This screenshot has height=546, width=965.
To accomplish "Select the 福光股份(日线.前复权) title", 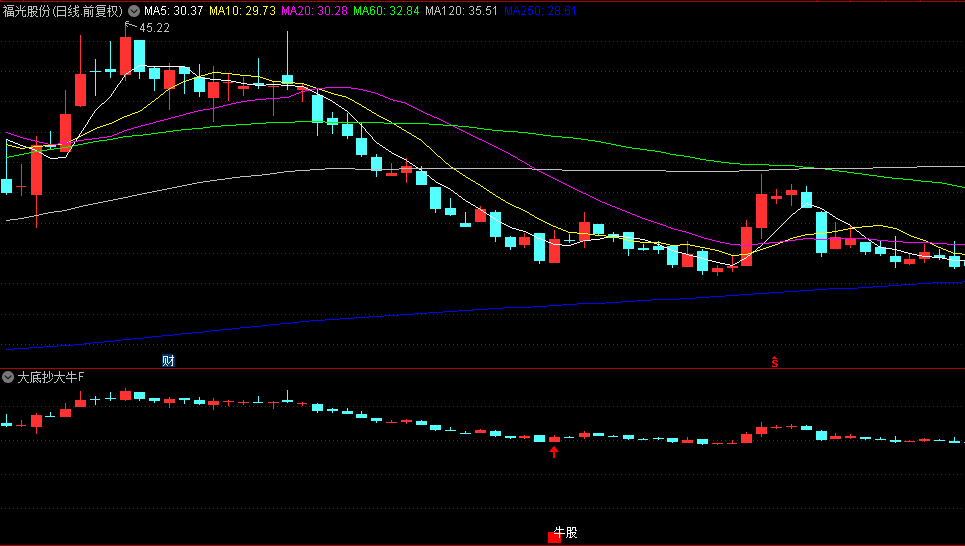I will pos(63,10).
